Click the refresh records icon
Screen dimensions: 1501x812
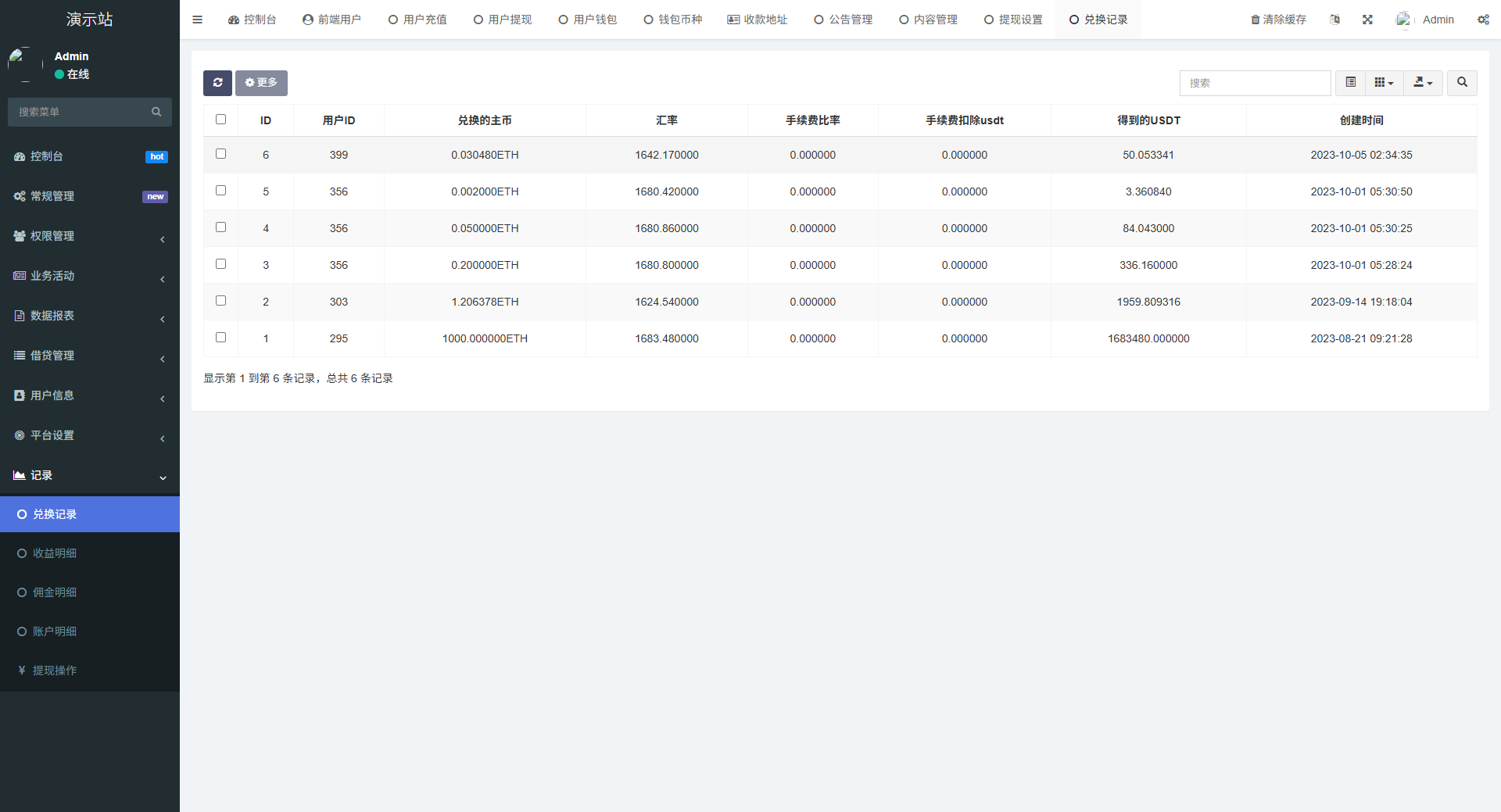[217, 83]
